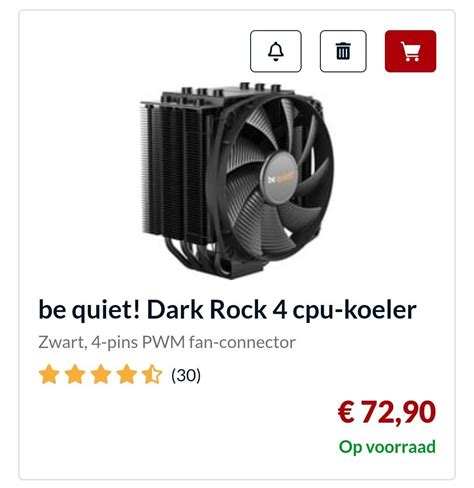Viewport: 474px width, 488px height.
Task: Click the € 72,90 price
Action: tap(387, 412)
